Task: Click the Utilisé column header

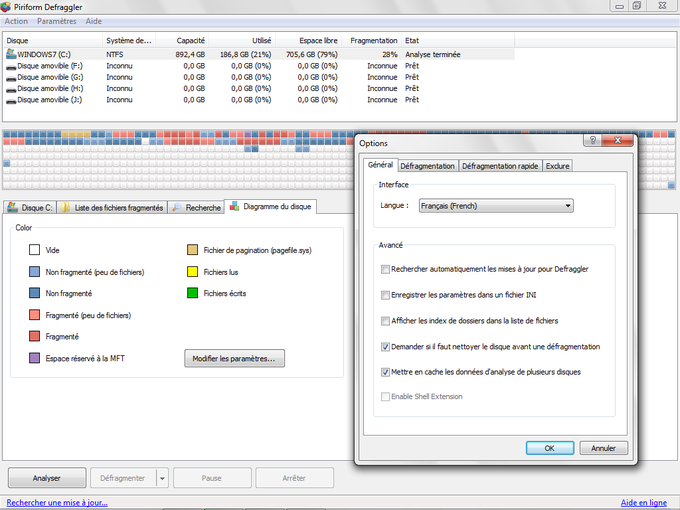Action: (242, 40)
